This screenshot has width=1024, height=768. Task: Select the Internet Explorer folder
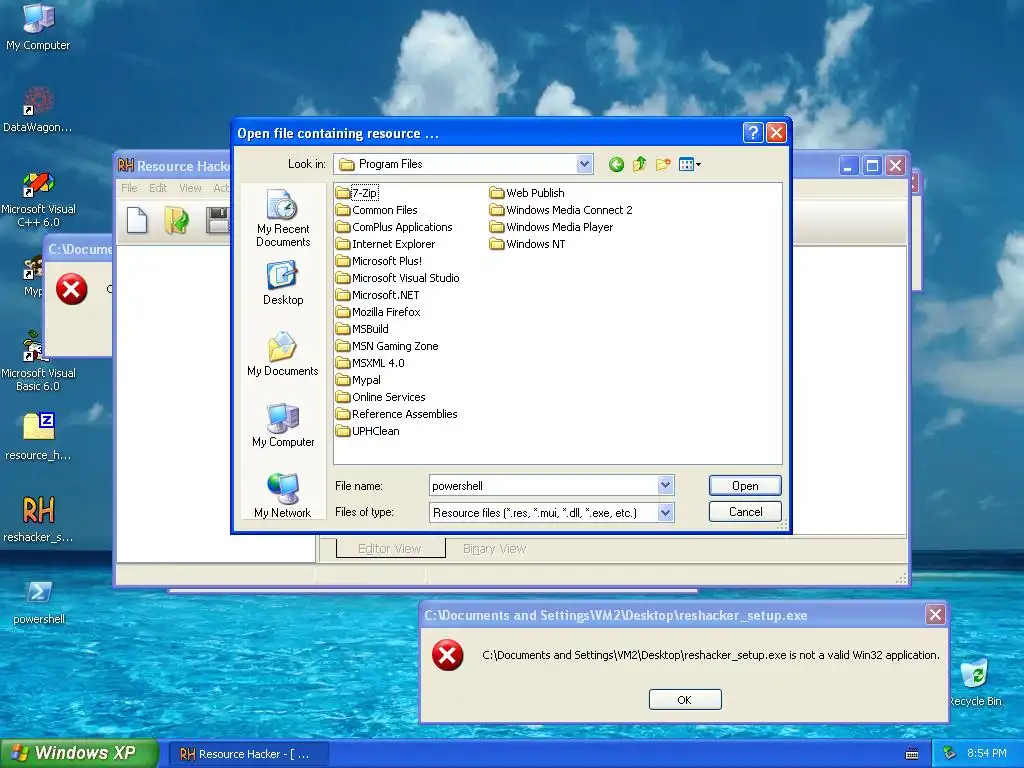(x=385, y=244)
